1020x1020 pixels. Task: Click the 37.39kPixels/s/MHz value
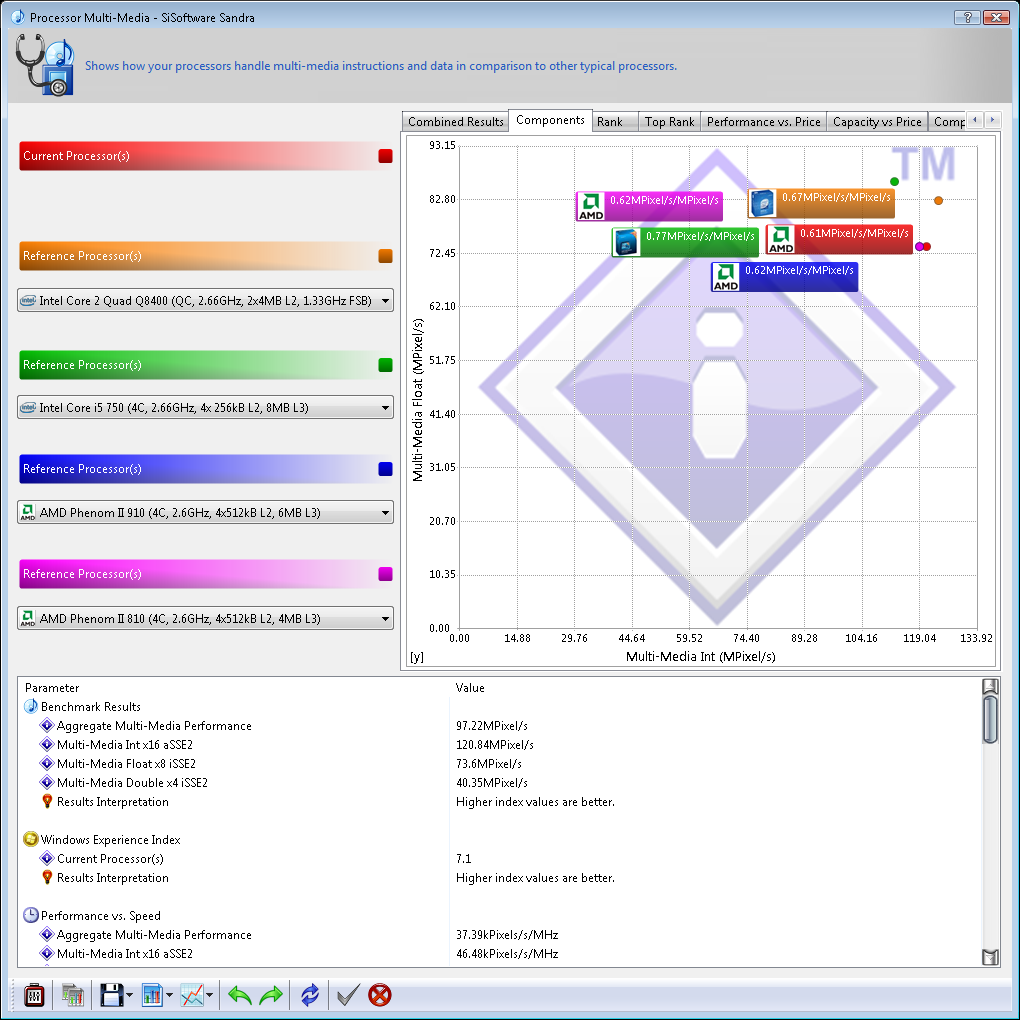tap(507, 934)
